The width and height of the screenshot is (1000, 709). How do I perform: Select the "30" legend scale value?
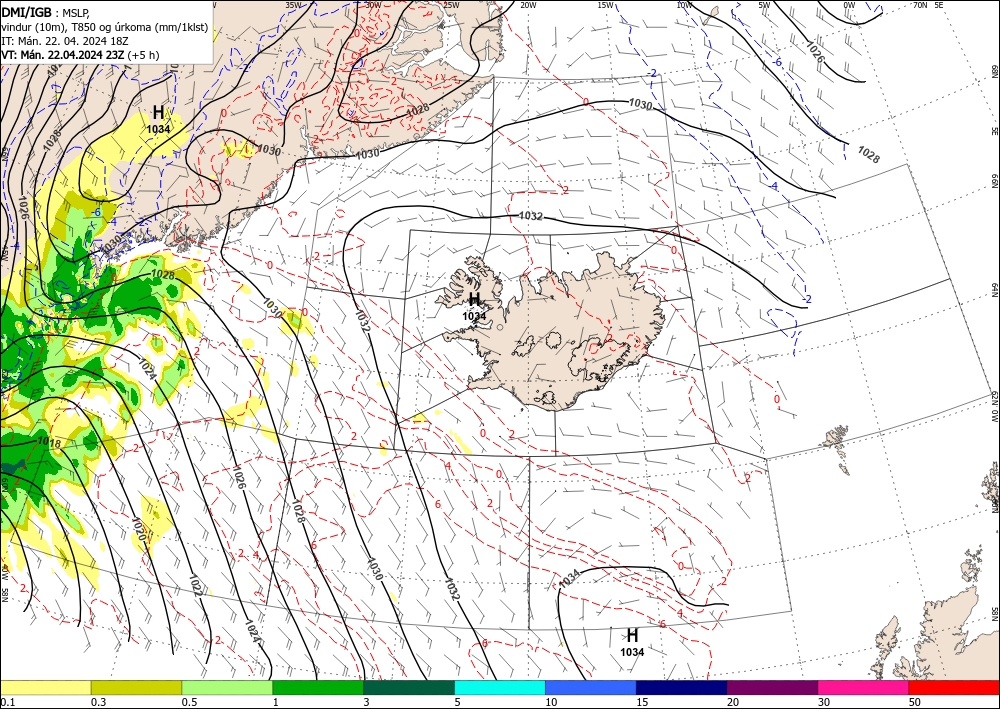tap(825, 702)
